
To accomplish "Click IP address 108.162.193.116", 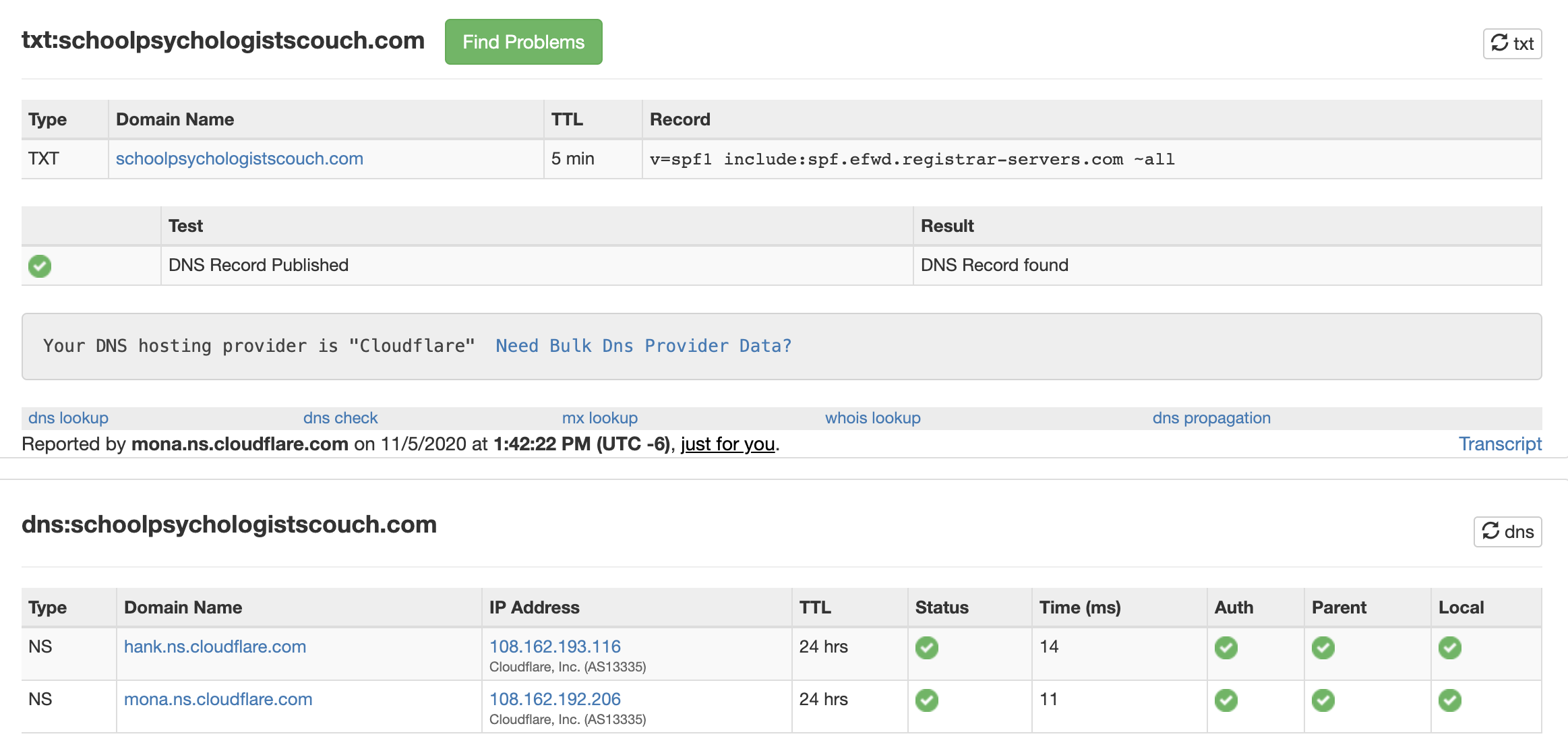I will (555, 647).
